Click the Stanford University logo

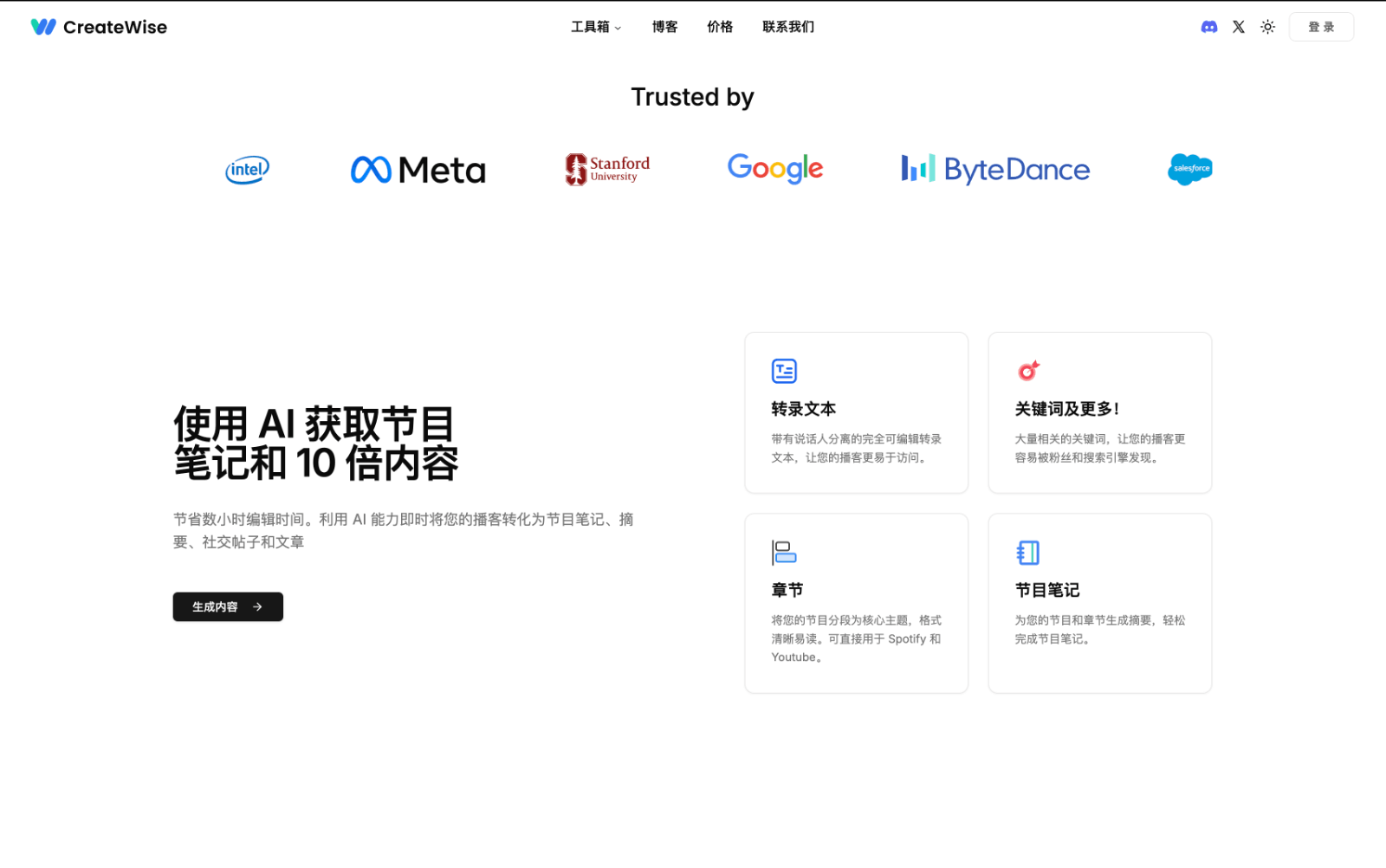pos(607,170)
